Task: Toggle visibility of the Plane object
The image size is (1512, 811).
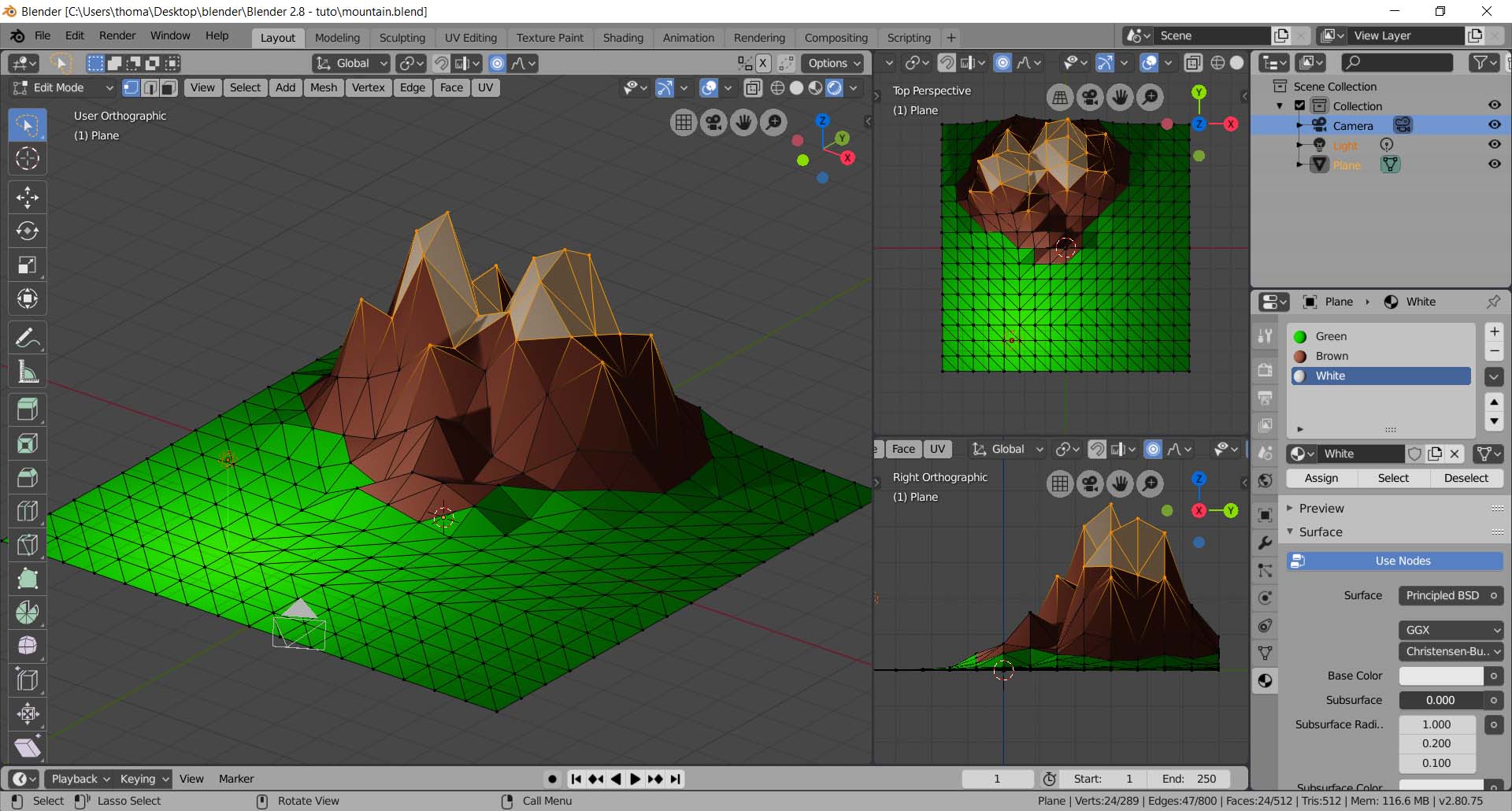Action: (x=1494, y=165)
